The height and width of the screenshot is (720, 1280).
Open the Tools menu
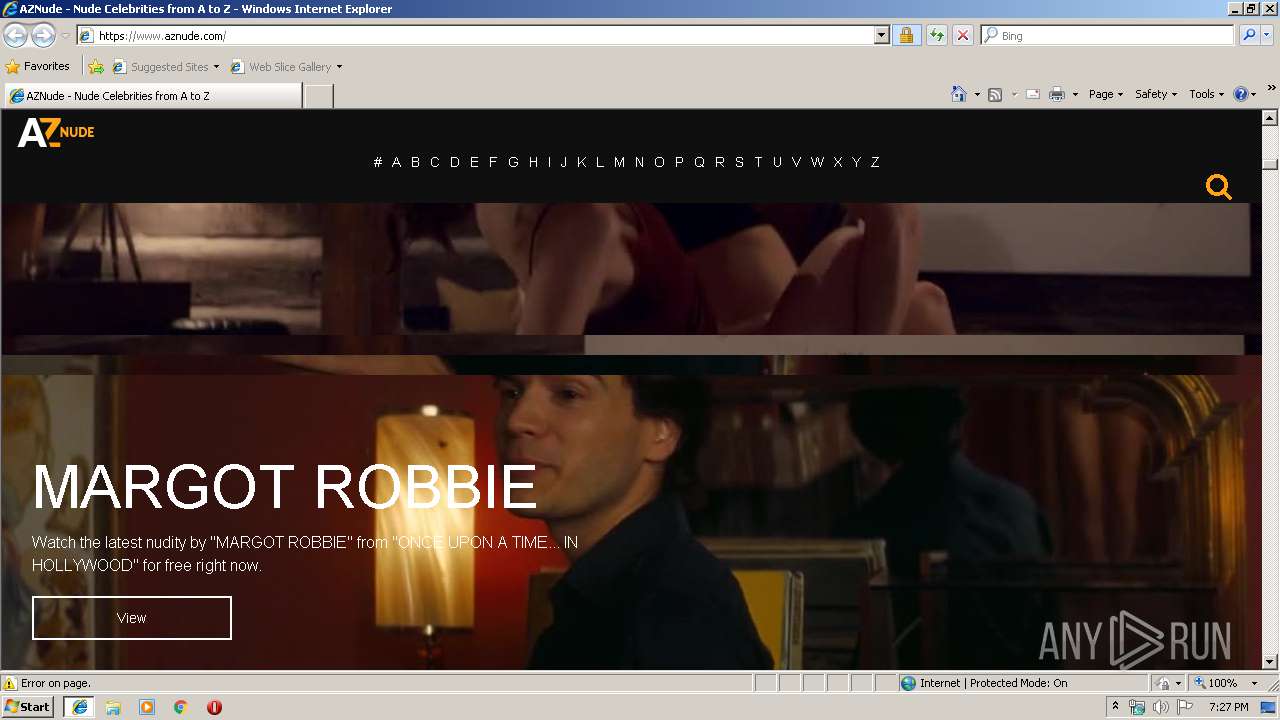point(1206,94)
